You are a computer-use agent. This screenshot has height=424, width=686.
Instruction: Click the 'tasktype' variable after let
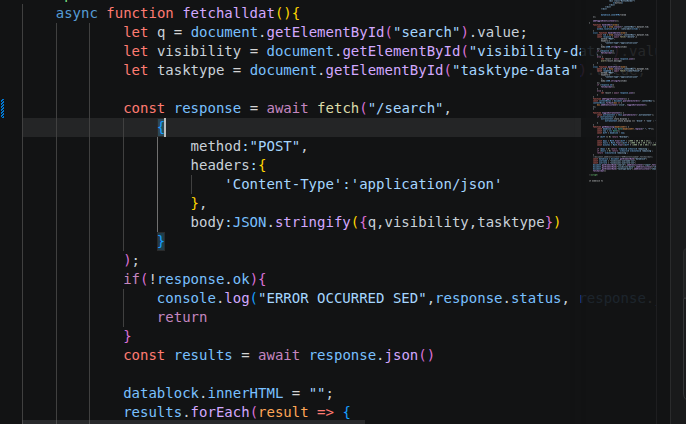191,70
